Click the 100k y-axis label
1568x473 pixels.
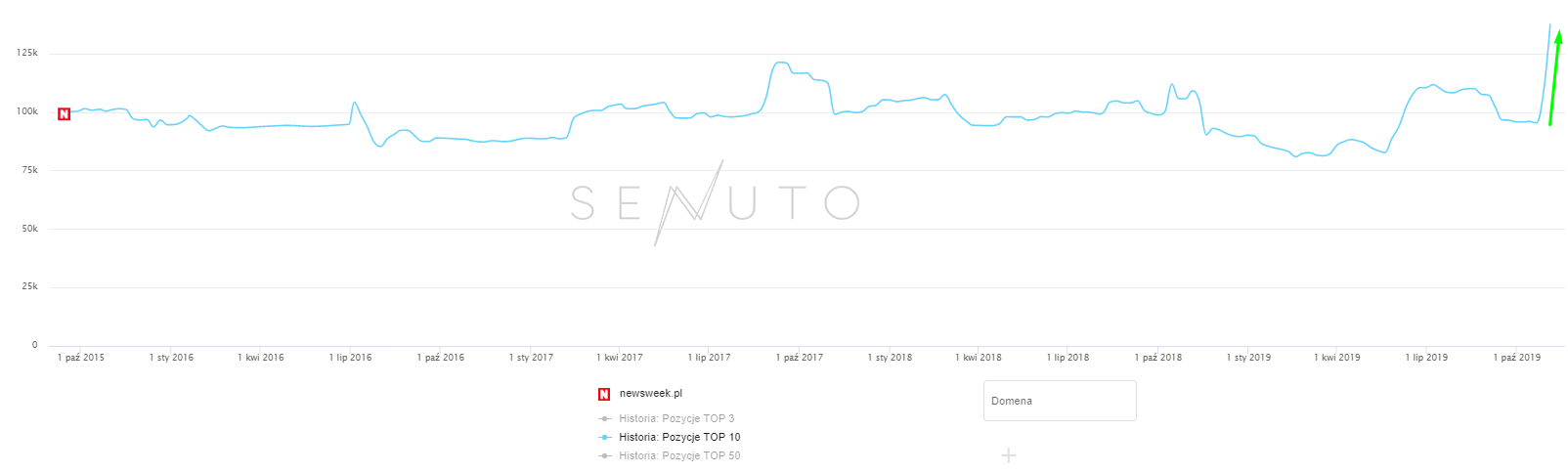click(27, 111)
